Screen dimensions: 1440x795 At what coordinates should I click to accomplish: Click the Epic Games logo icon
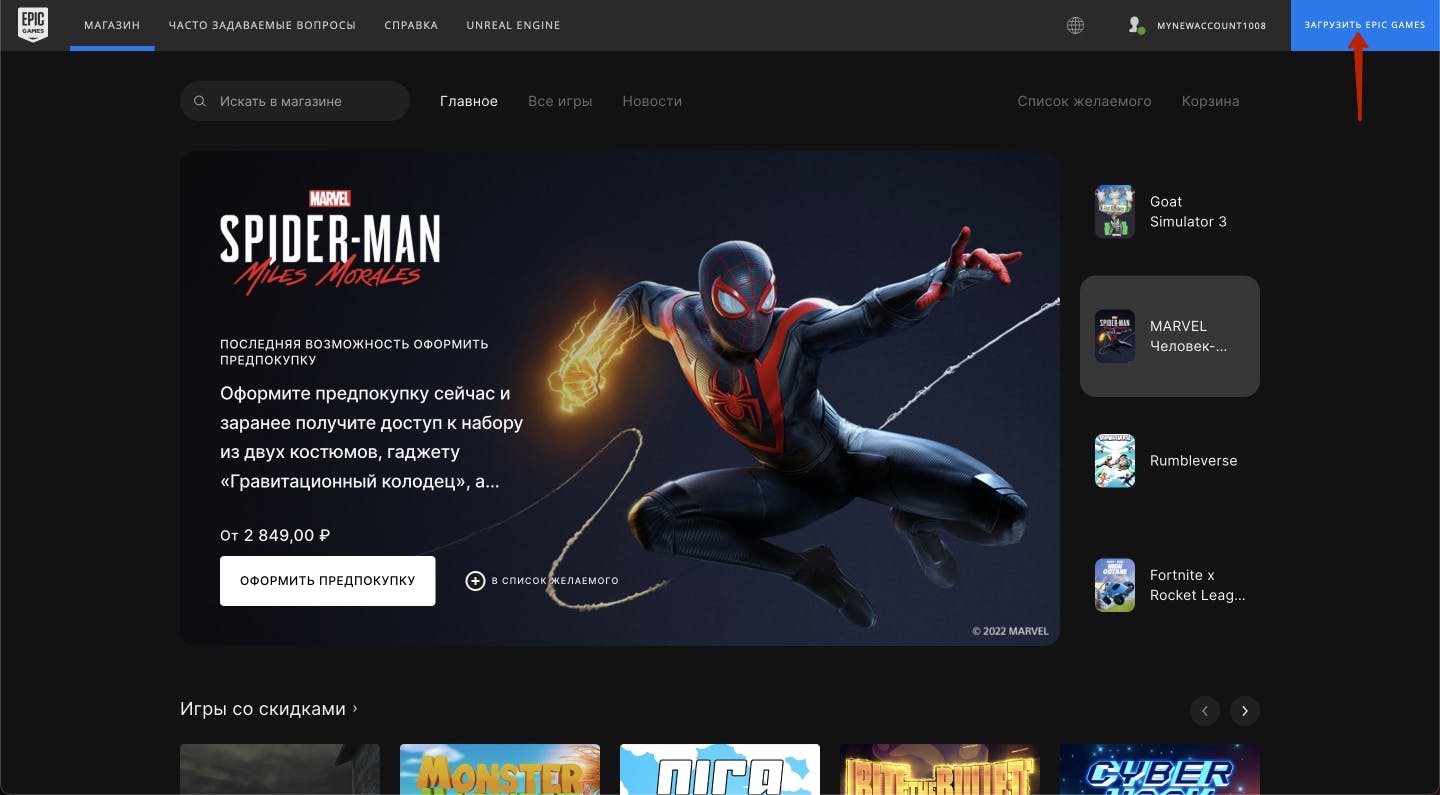pyautogui.click(x=32, y=25)
